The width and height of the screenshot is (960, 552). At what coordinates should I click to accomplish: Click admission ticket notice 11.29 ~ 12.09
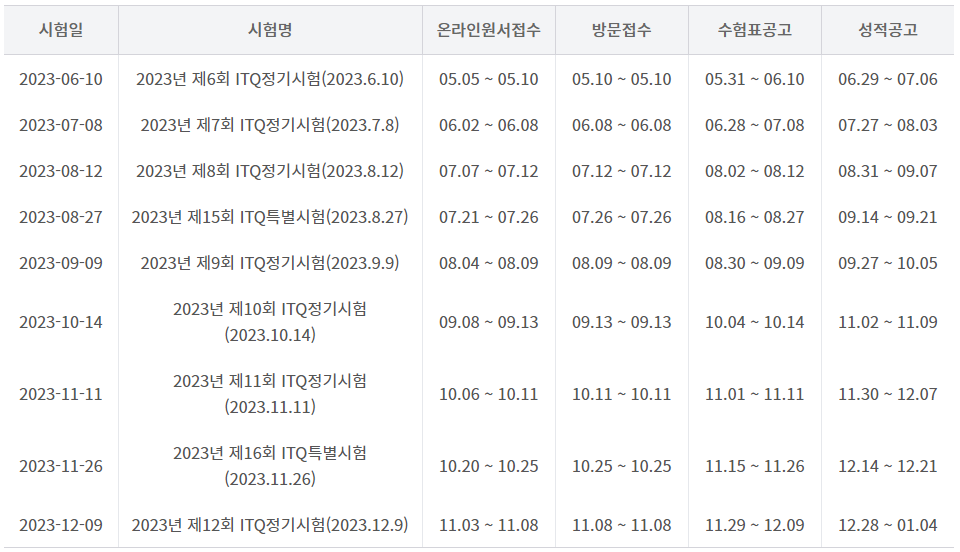click(x=755, y=525)
